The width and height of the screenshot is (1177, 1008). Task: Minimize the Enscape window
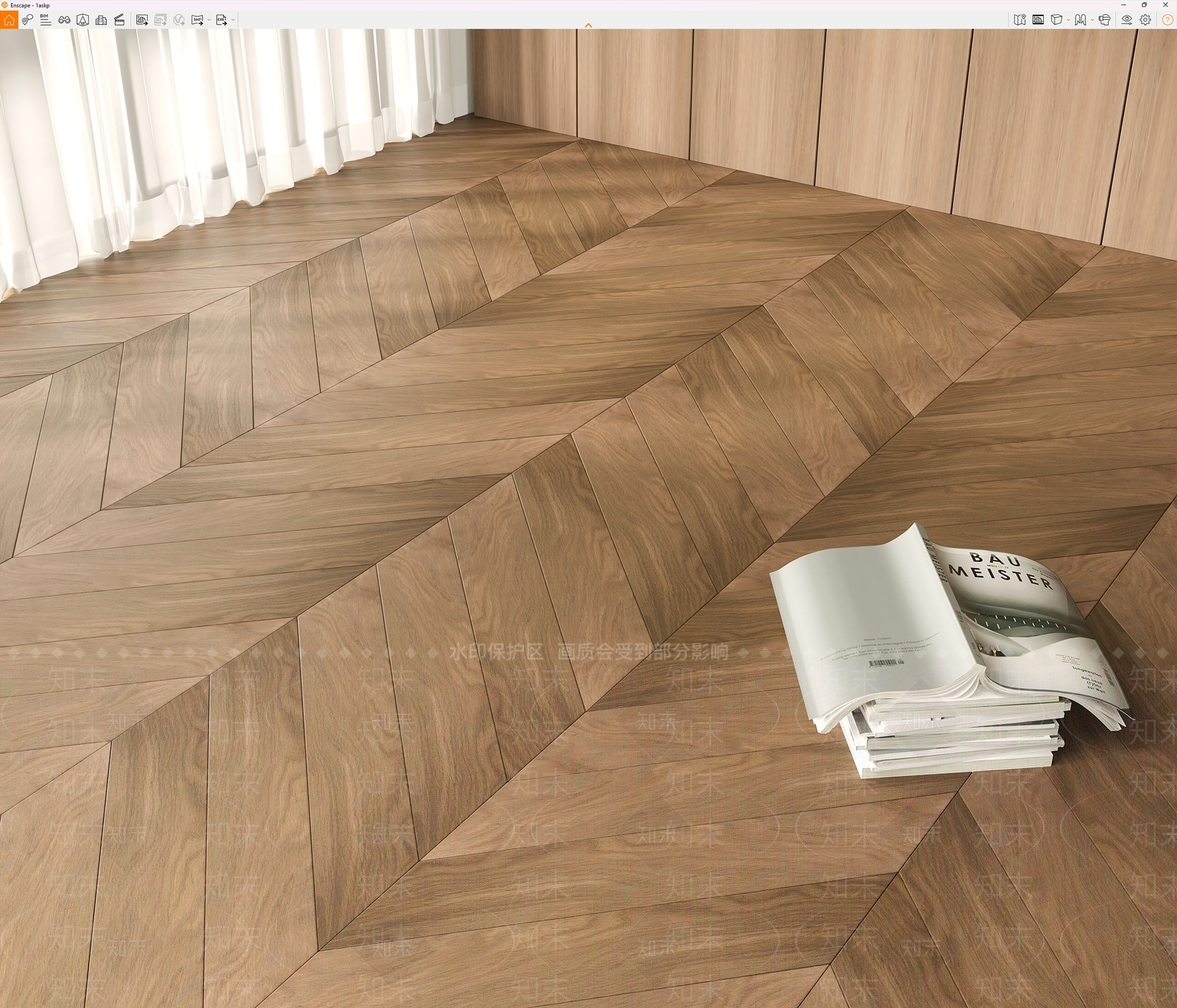(x=1123, y=5)
